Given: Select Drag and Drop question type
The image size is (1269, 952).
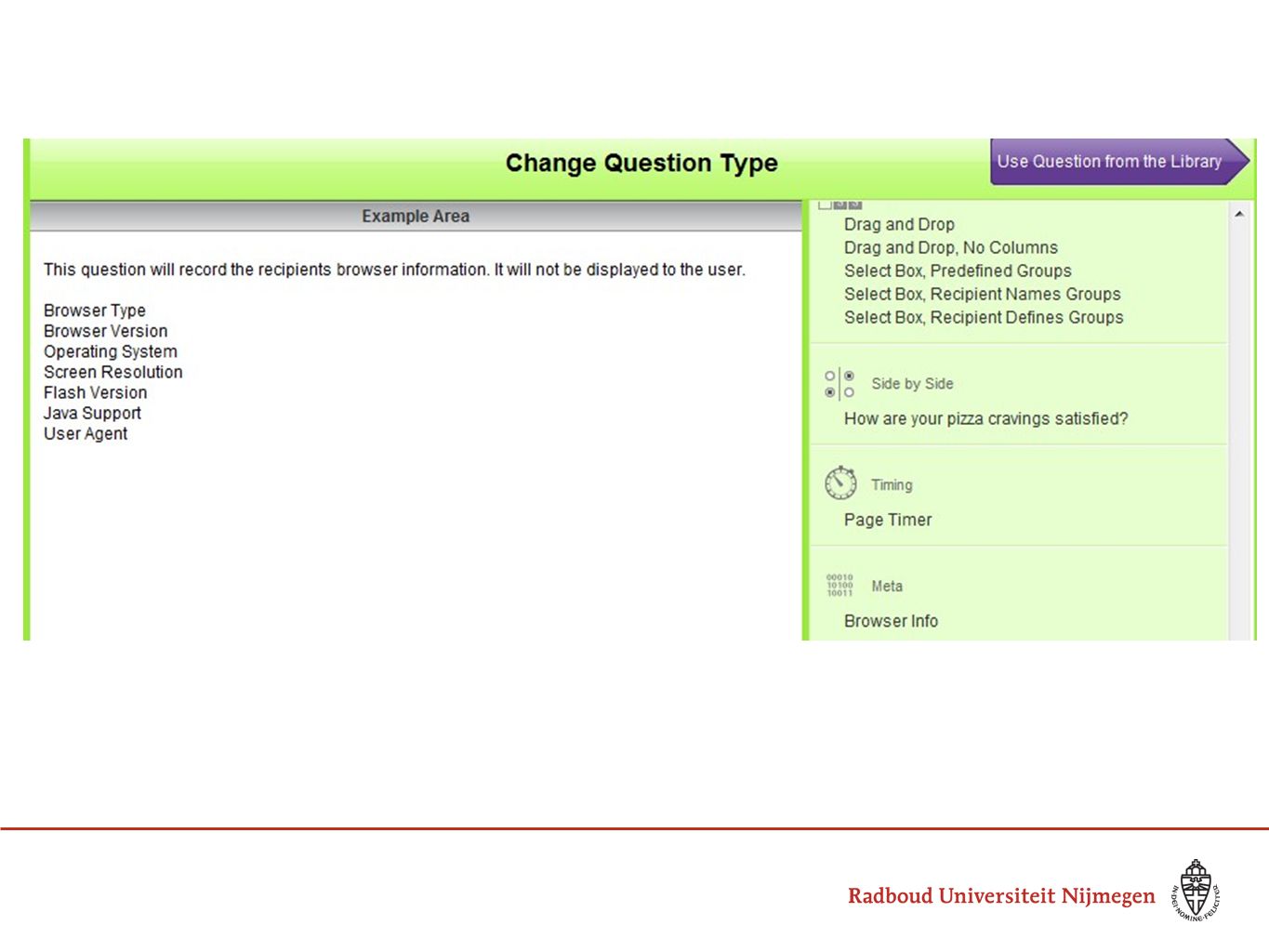Looking at the screenshot, I should point(899,224).
